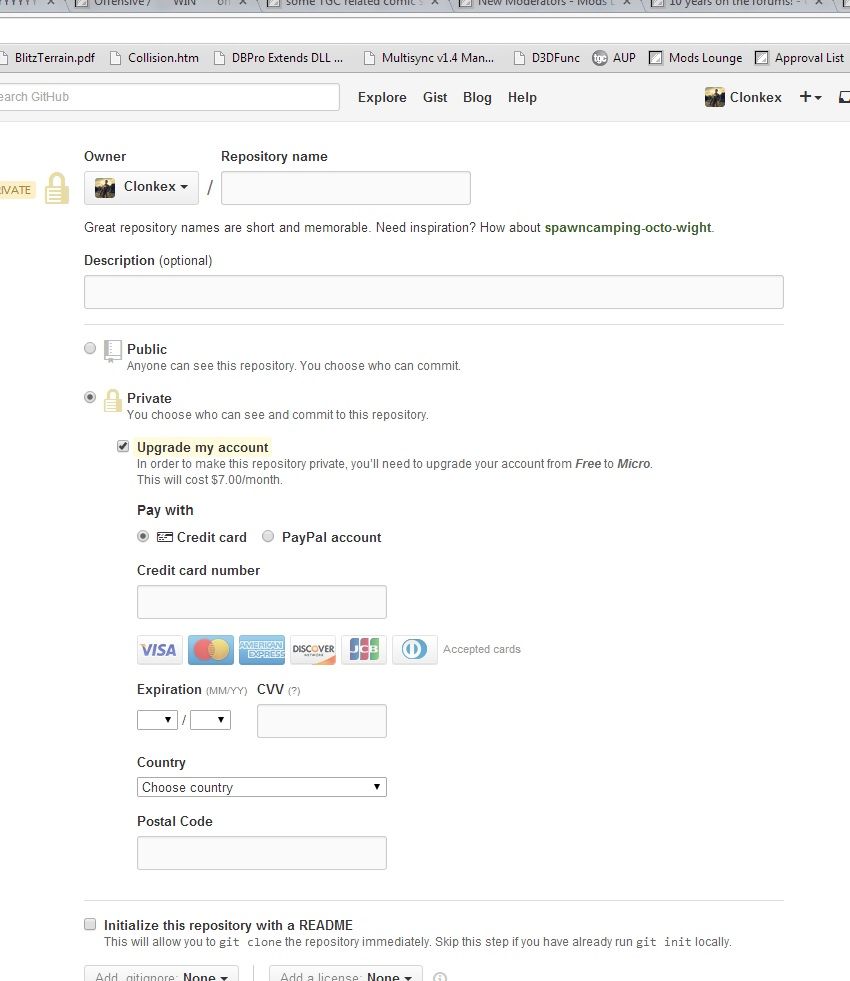
Task: Click the Visa card icon
Action: coord(159,650)
